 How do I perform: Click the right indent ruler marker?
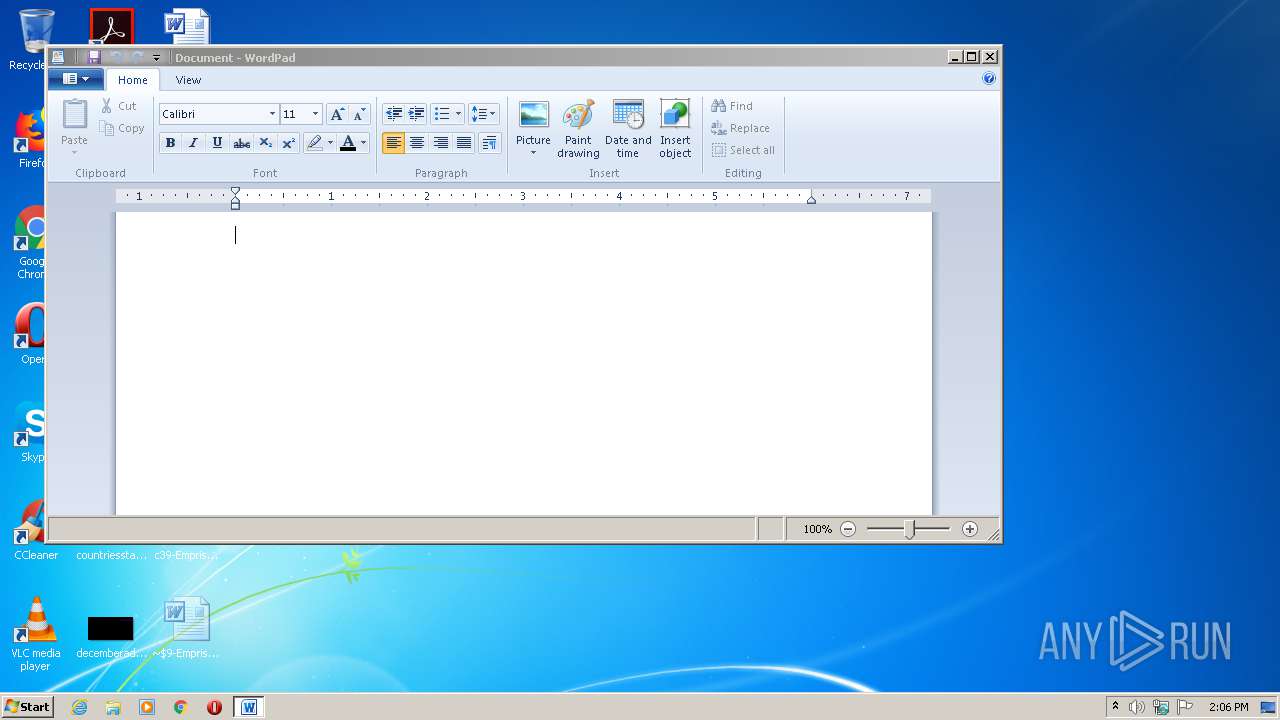point(811,200)
